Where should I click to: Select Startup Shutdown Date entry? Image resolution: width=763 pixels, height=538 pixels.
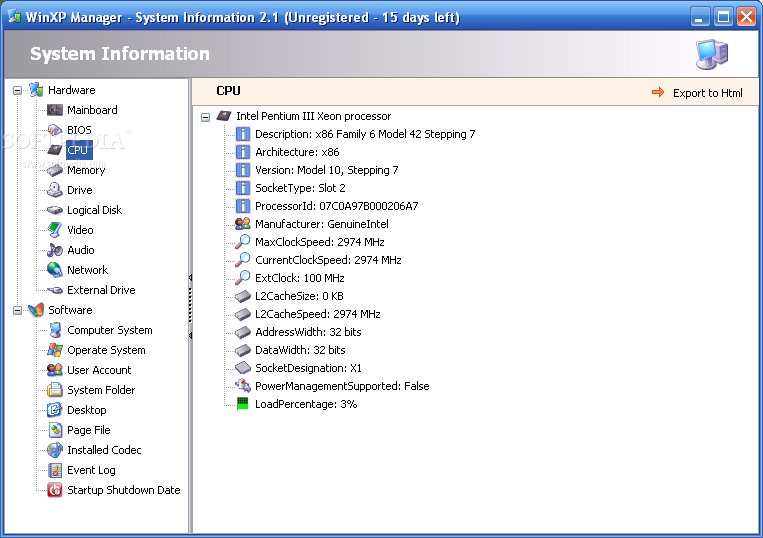coord(124,490)
